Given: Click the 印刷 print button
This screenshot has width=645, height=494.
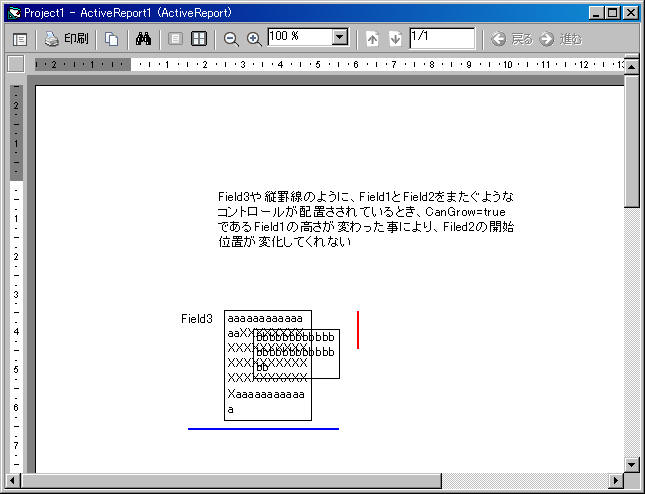Looking at the screenshot, I should tap(66, 39).
